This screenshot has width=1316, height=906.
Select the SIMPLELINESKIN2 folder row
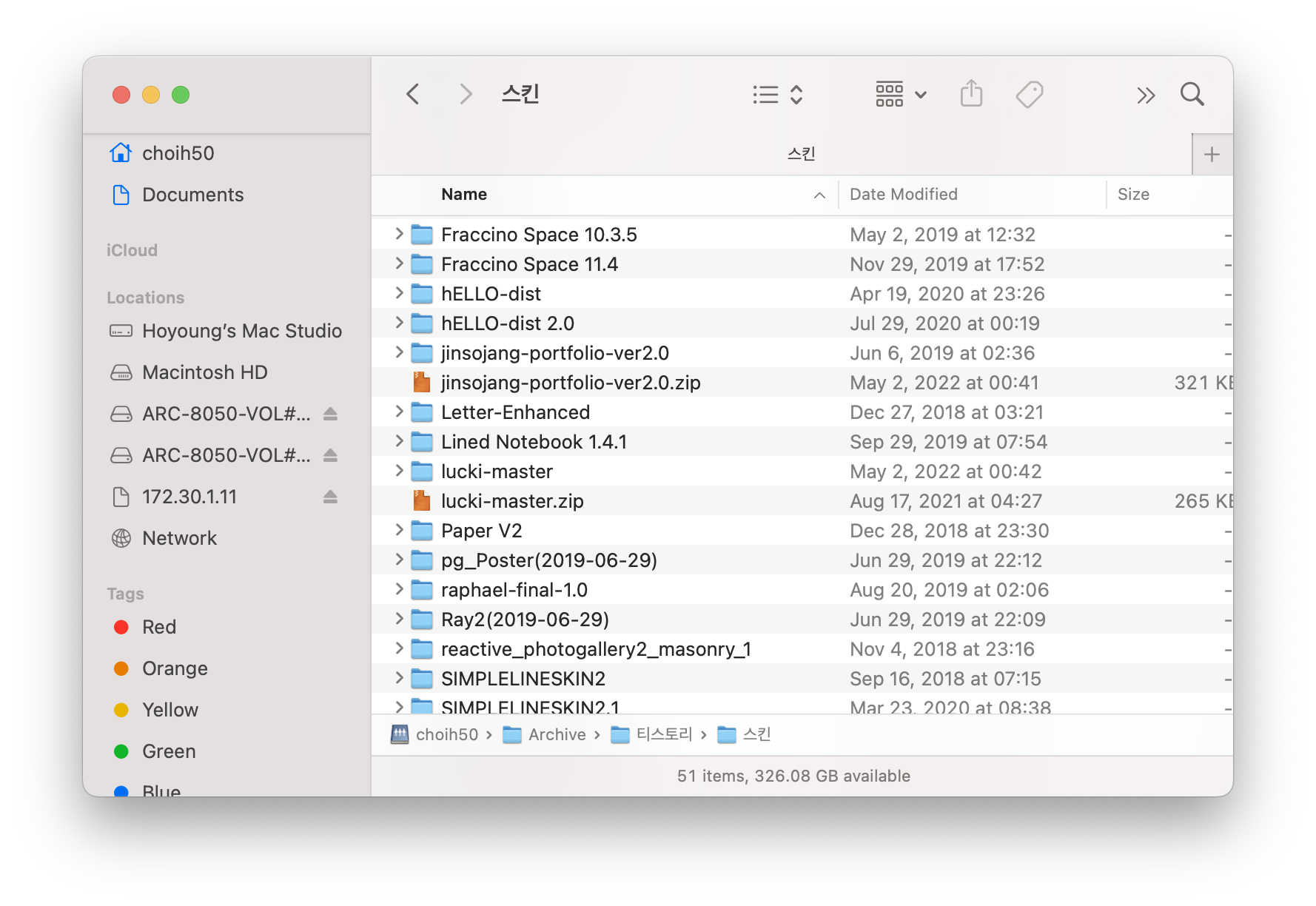pyautogui.click(x=802, y=679)
